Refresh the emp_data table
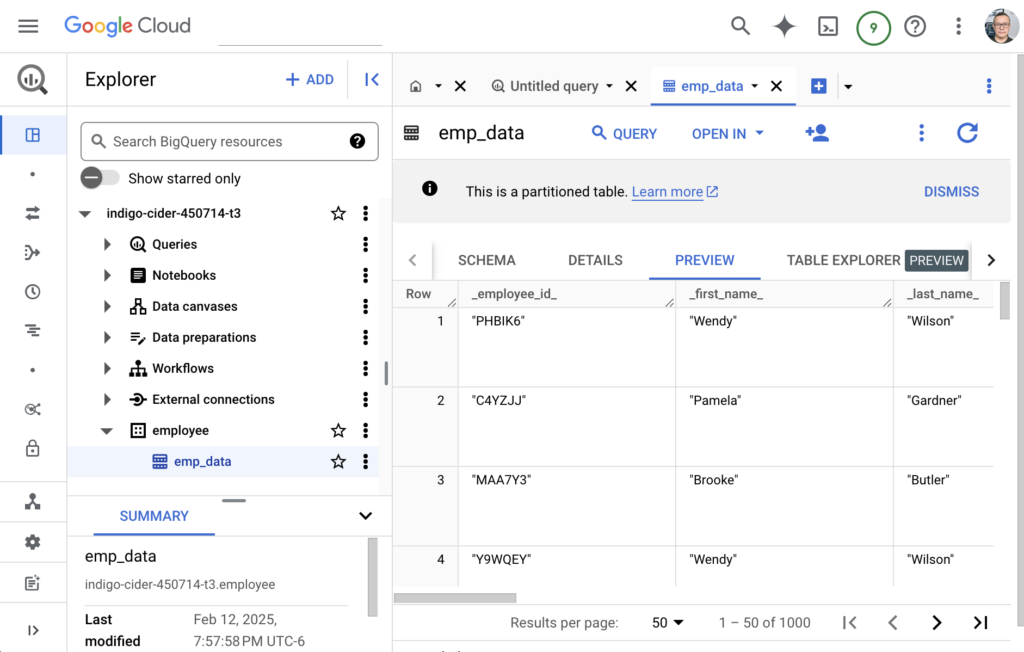Viewport: 1024px width, 652px height. [x=967, y=133]
